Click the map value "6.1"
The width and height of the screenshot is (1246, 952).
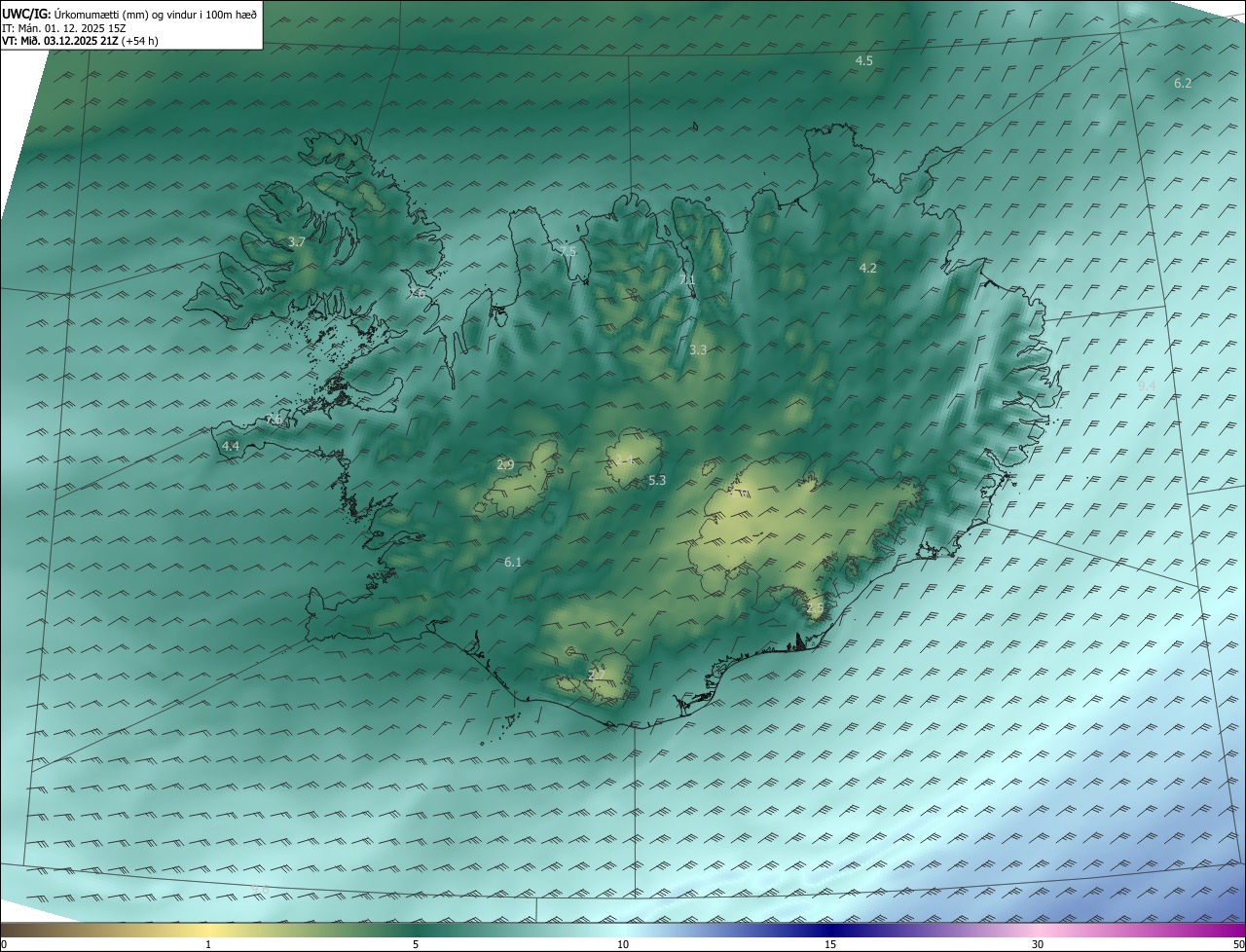point(513,562)
